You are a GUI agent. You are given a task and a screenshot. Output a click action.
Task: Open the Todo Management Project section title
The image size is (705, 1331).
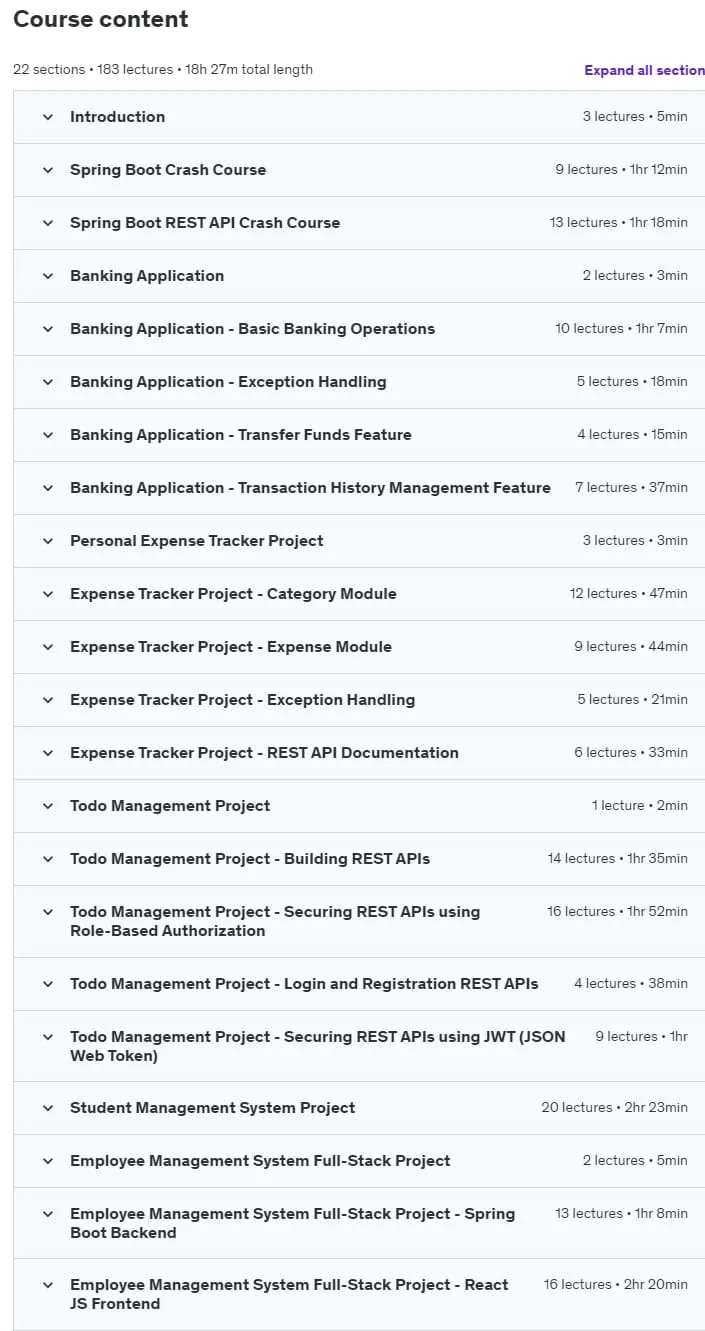tap(170, 806)
